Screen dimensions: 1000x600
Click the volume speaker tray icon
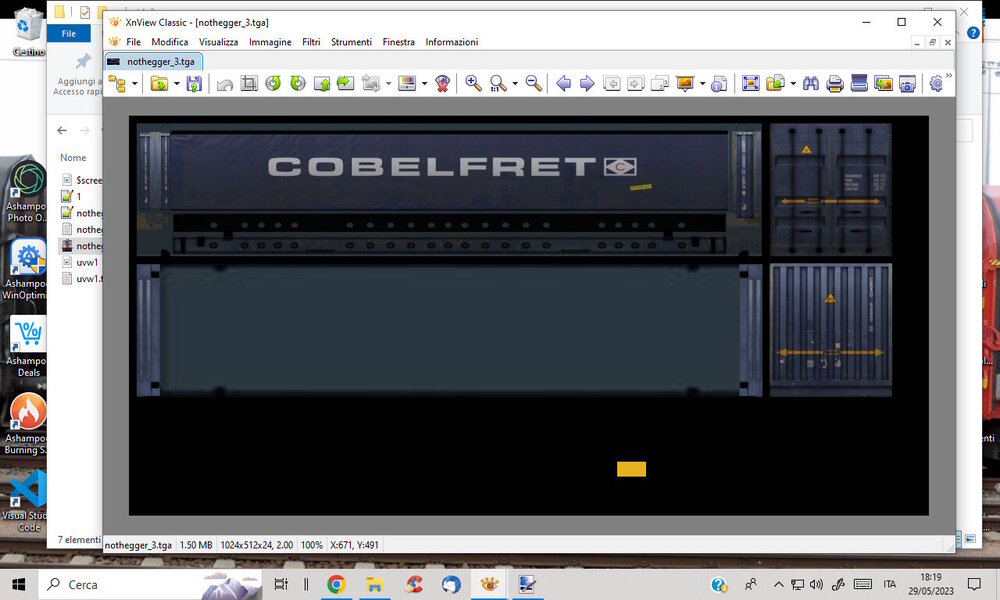point(816,584)
